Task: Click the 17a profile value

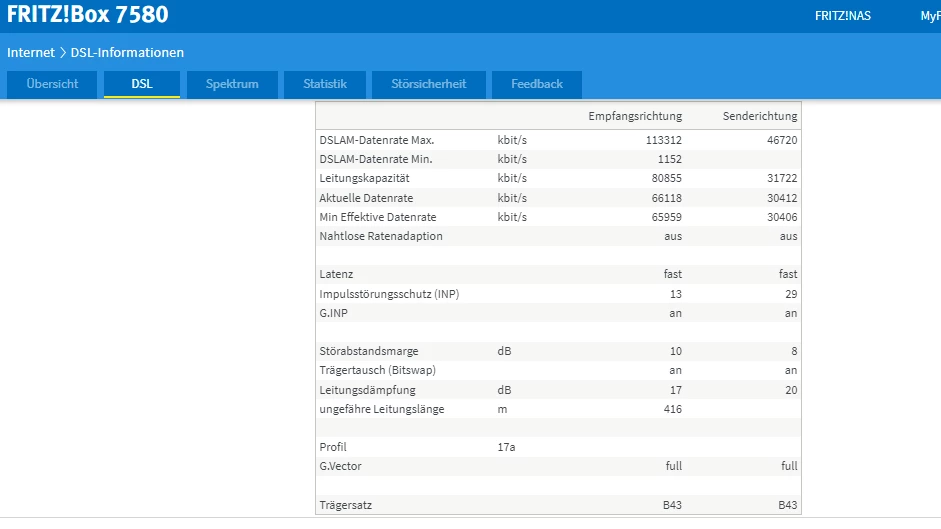Action: pos(506,447)
